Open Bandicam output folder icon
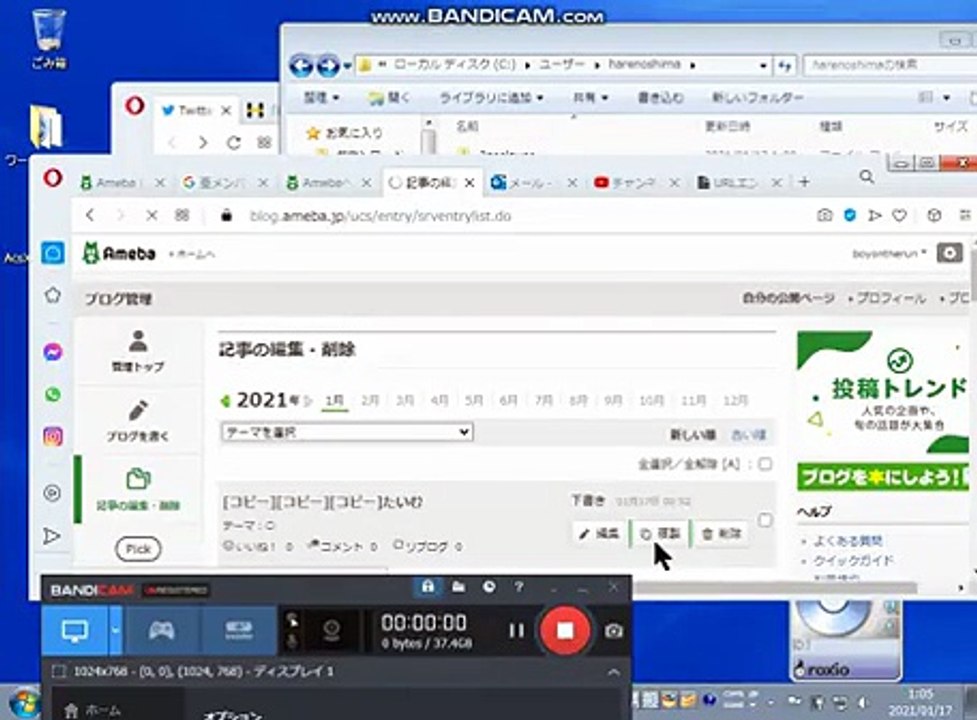977x720 pixels. click(x=459, y=587)
